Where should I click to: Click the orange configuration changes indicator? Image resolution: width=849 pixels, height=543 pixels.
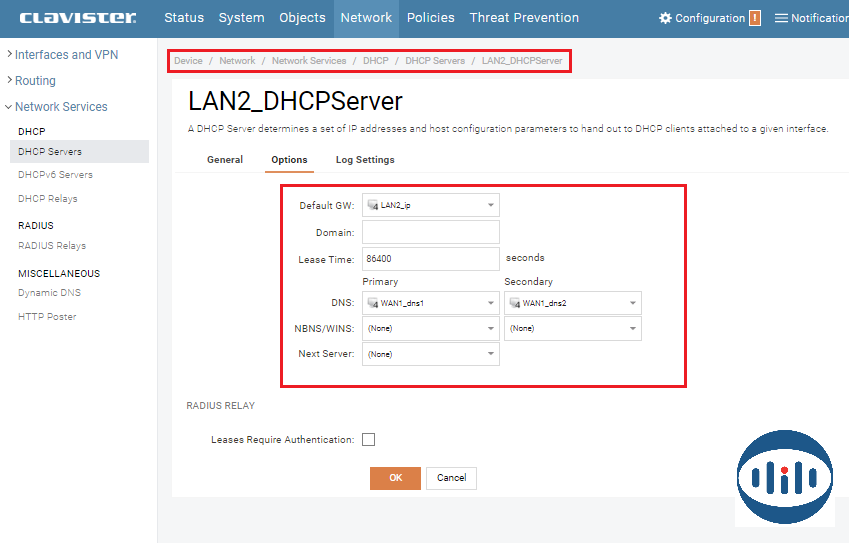(755, 18)
